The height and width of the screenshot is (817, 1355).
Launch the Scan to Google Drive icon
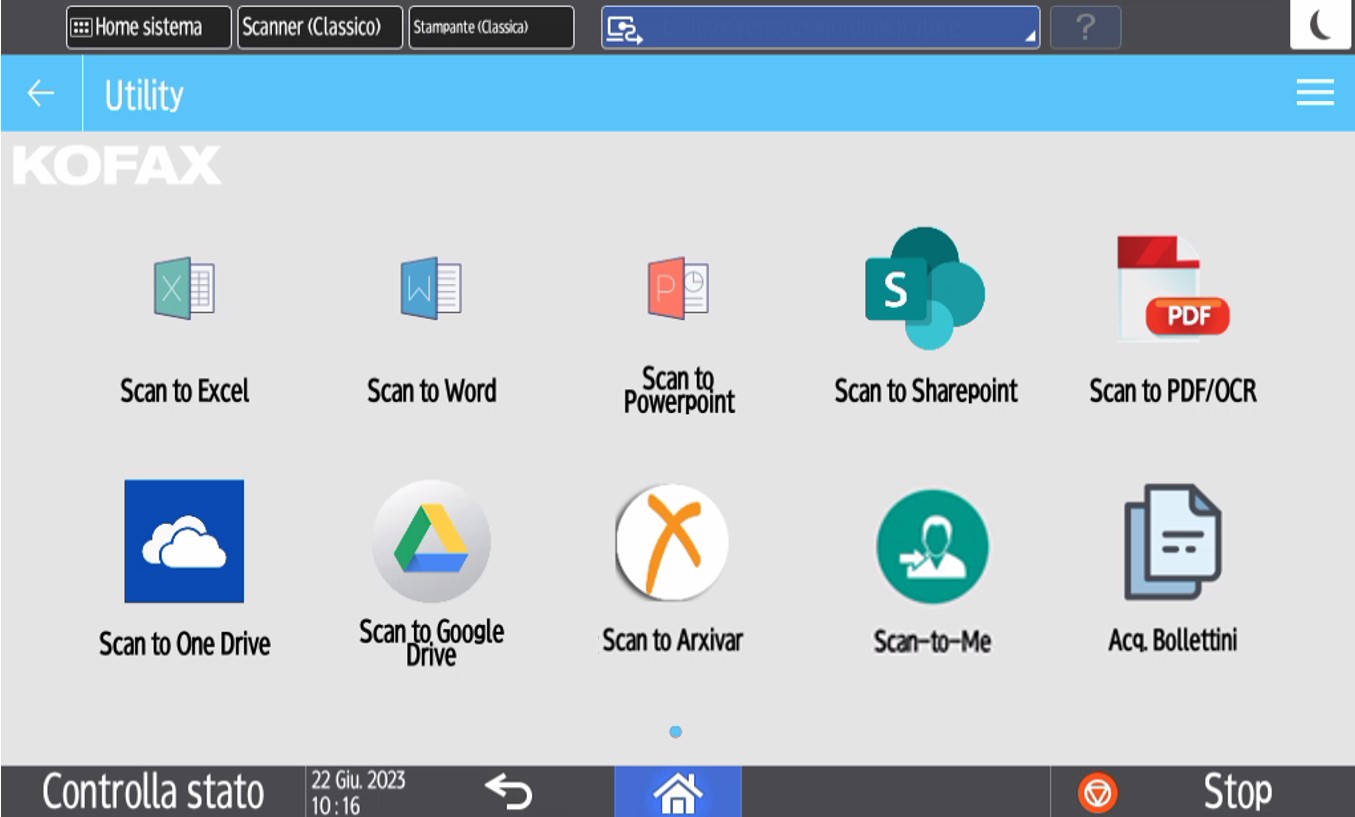click(x=431, y=541)
